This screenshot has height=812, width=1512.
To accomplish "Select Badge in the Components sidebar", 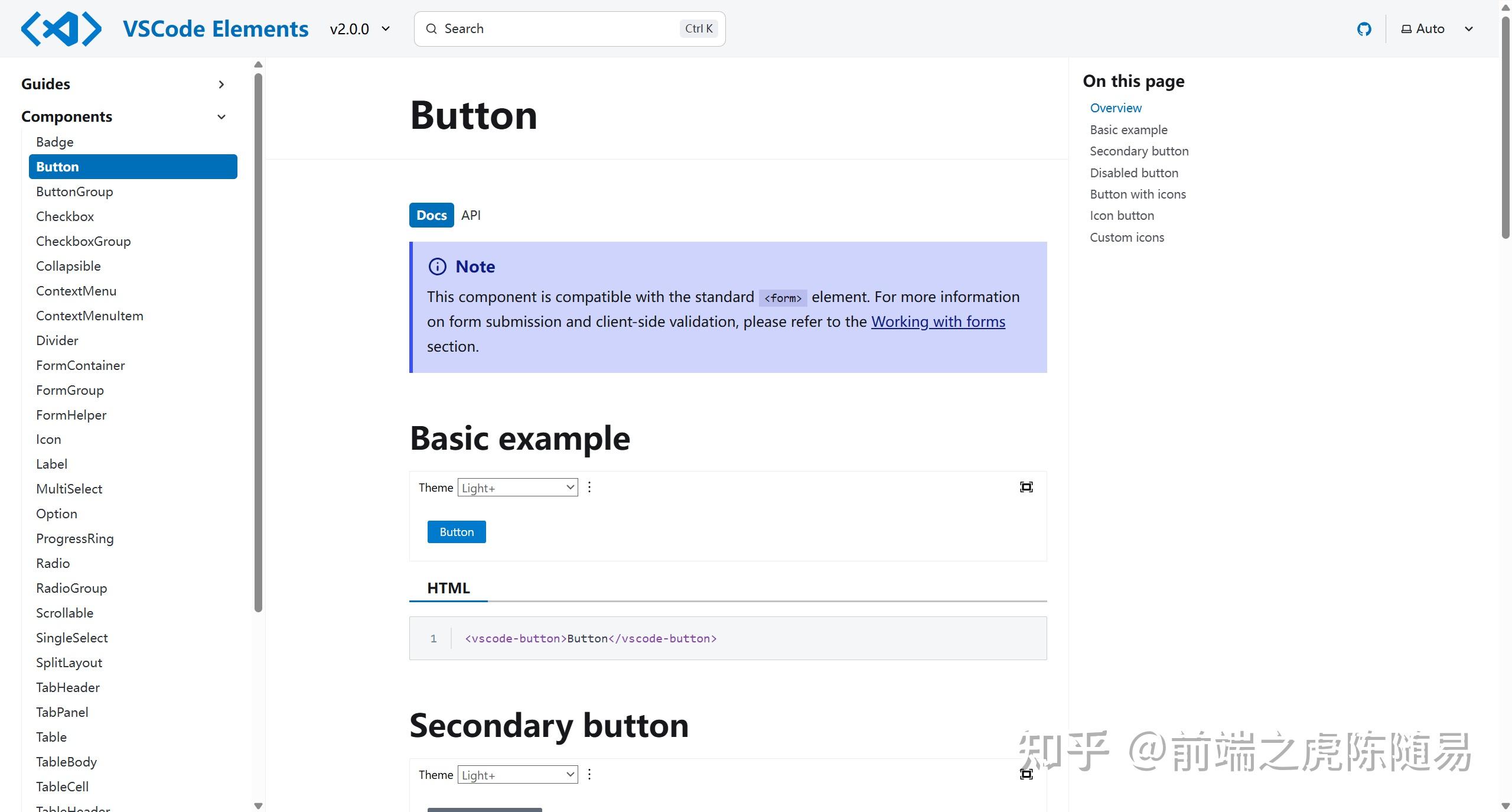I will tap(55, 142).
